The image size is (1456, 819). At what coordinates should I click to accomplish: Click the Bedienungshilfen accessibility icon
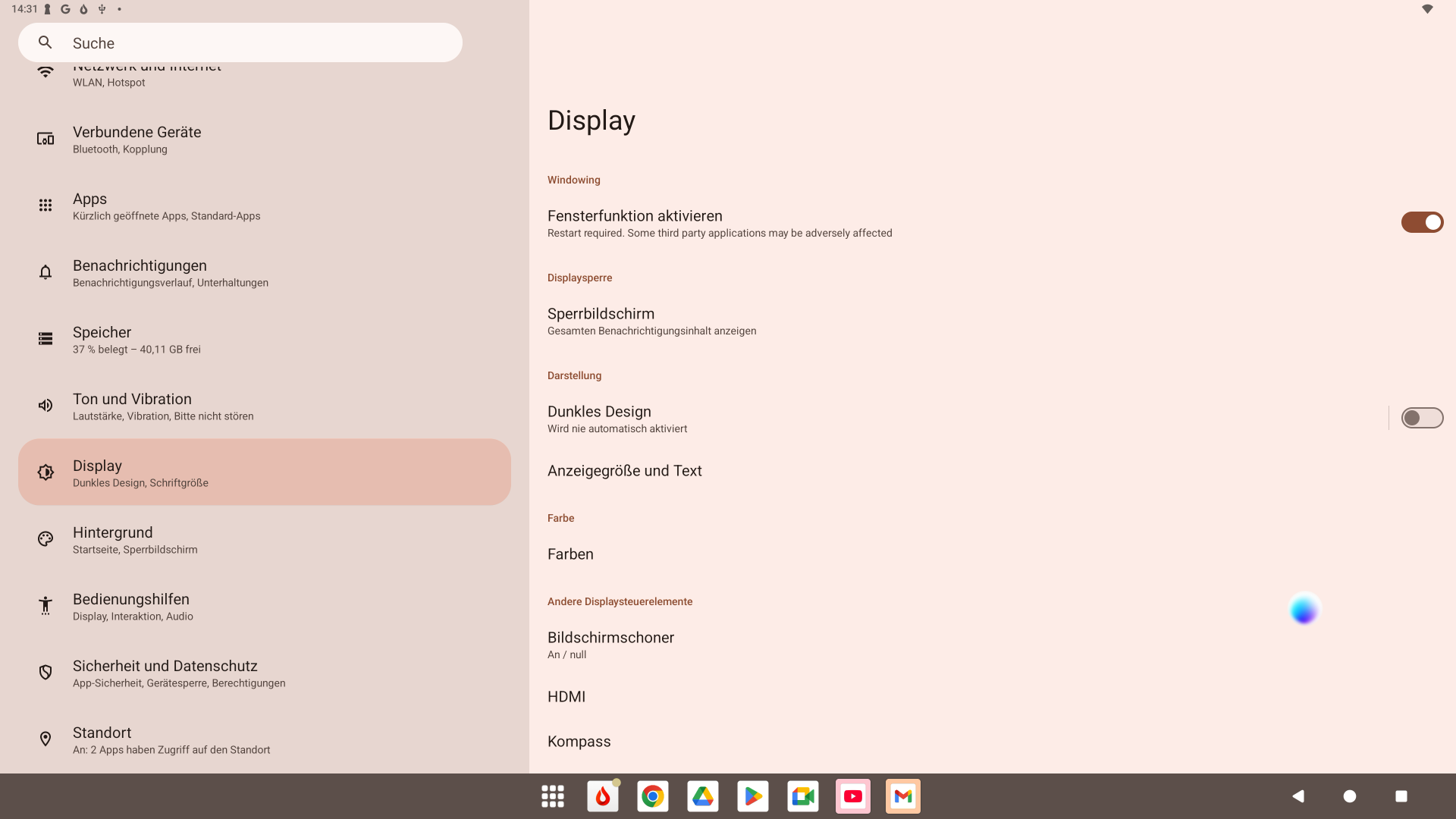45,606
